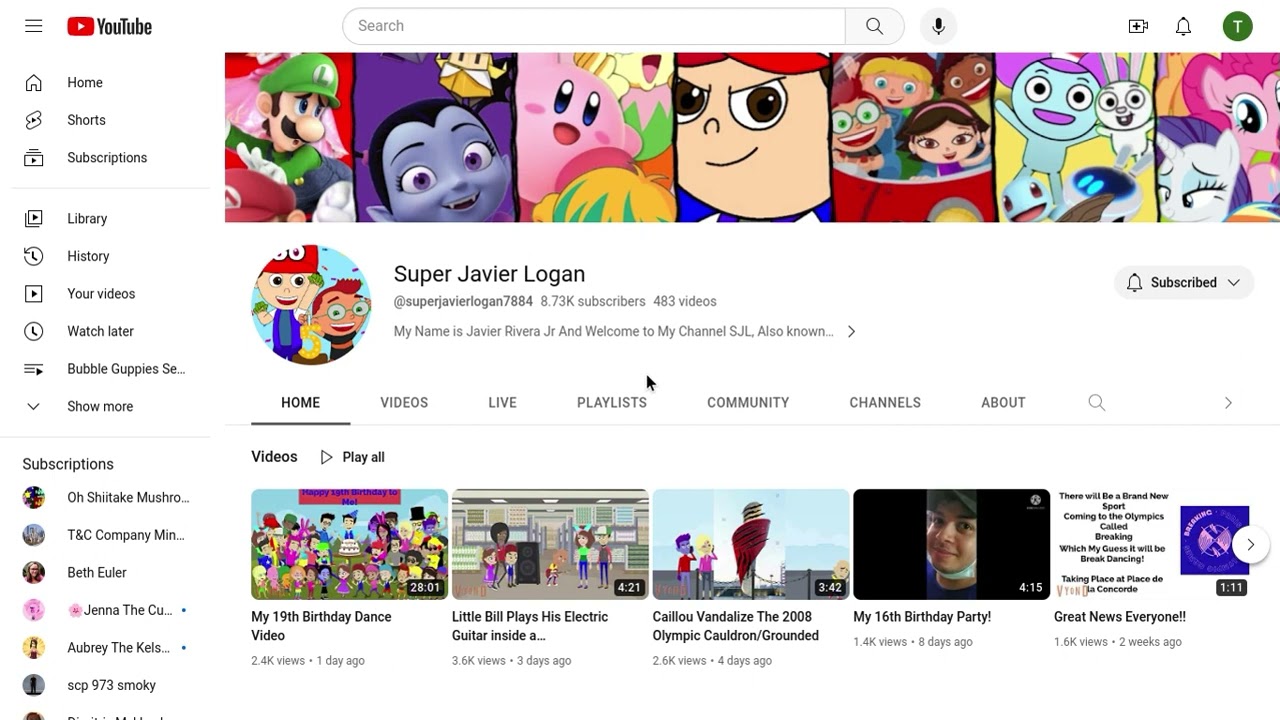Click the search magnifier button
The image size is (1280, 720).
click(x=875, y=26)
